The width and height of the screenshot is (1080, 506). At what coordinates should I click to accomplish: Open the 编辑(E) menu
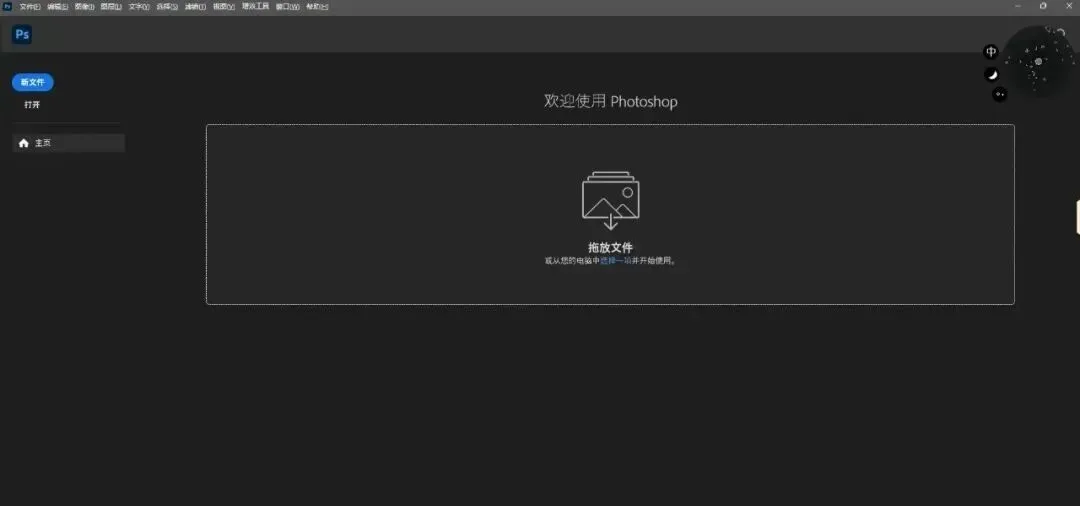tap(57, 6)
